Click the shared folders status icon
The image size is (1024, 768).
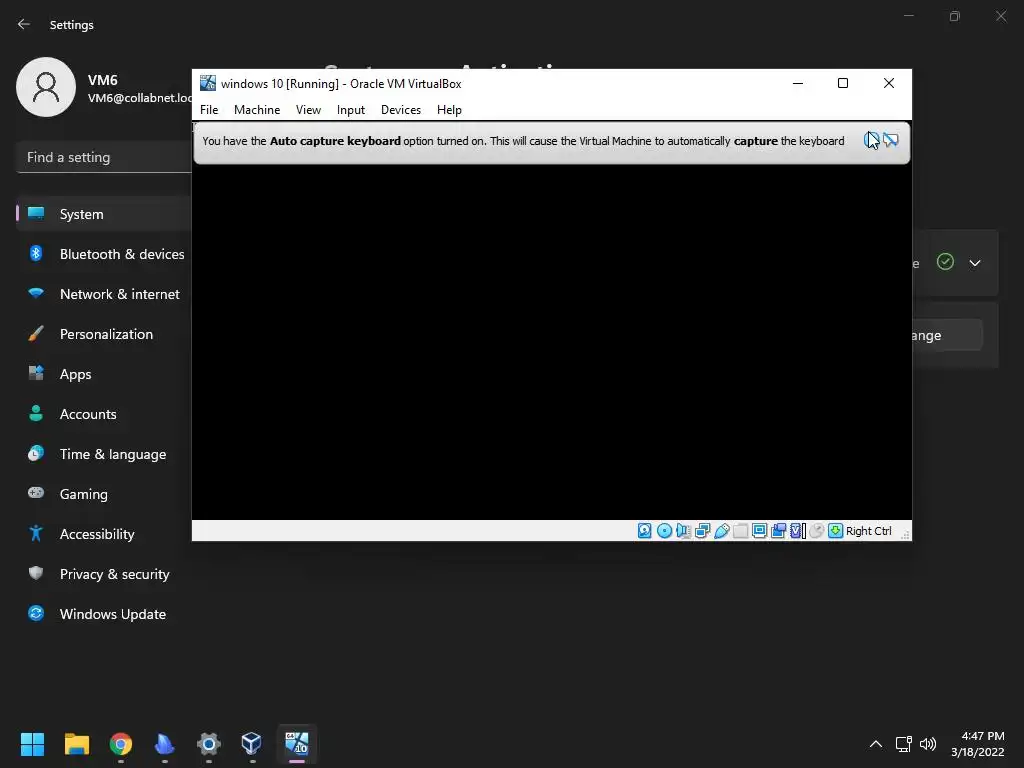(x=741, y=531)
